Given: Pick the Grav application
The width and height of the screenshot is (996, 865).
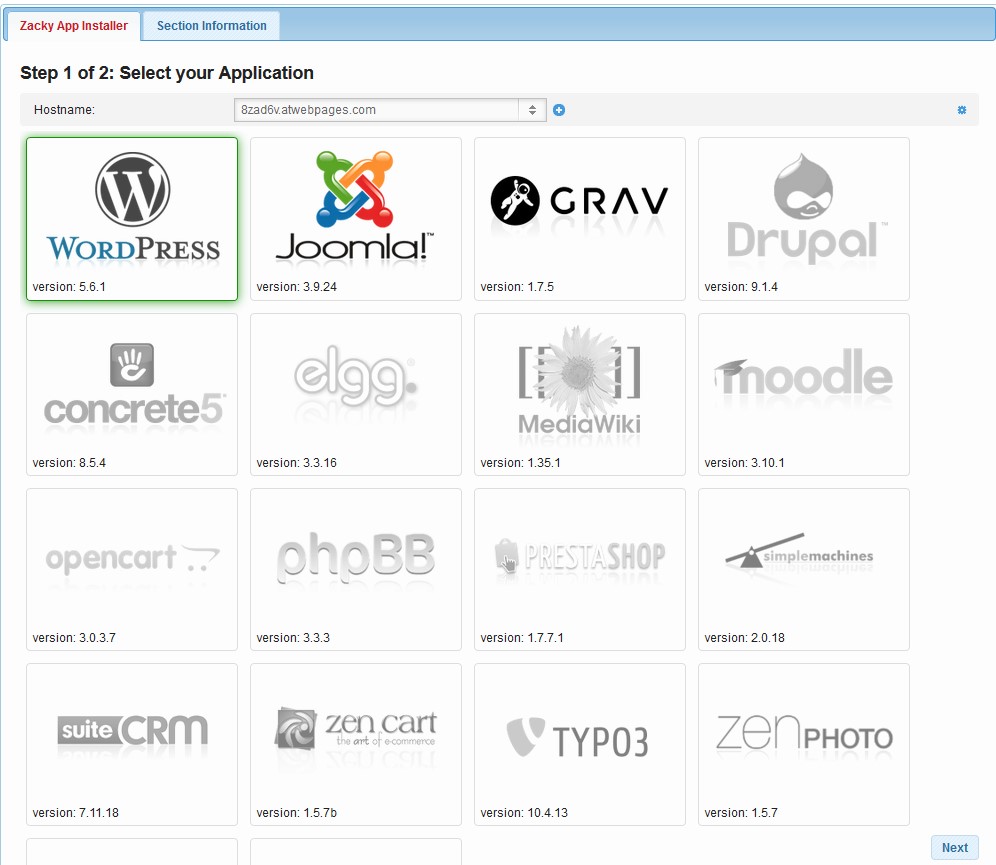Looking at the screenshot, I should pyautogui.click(x=580, y=218).
